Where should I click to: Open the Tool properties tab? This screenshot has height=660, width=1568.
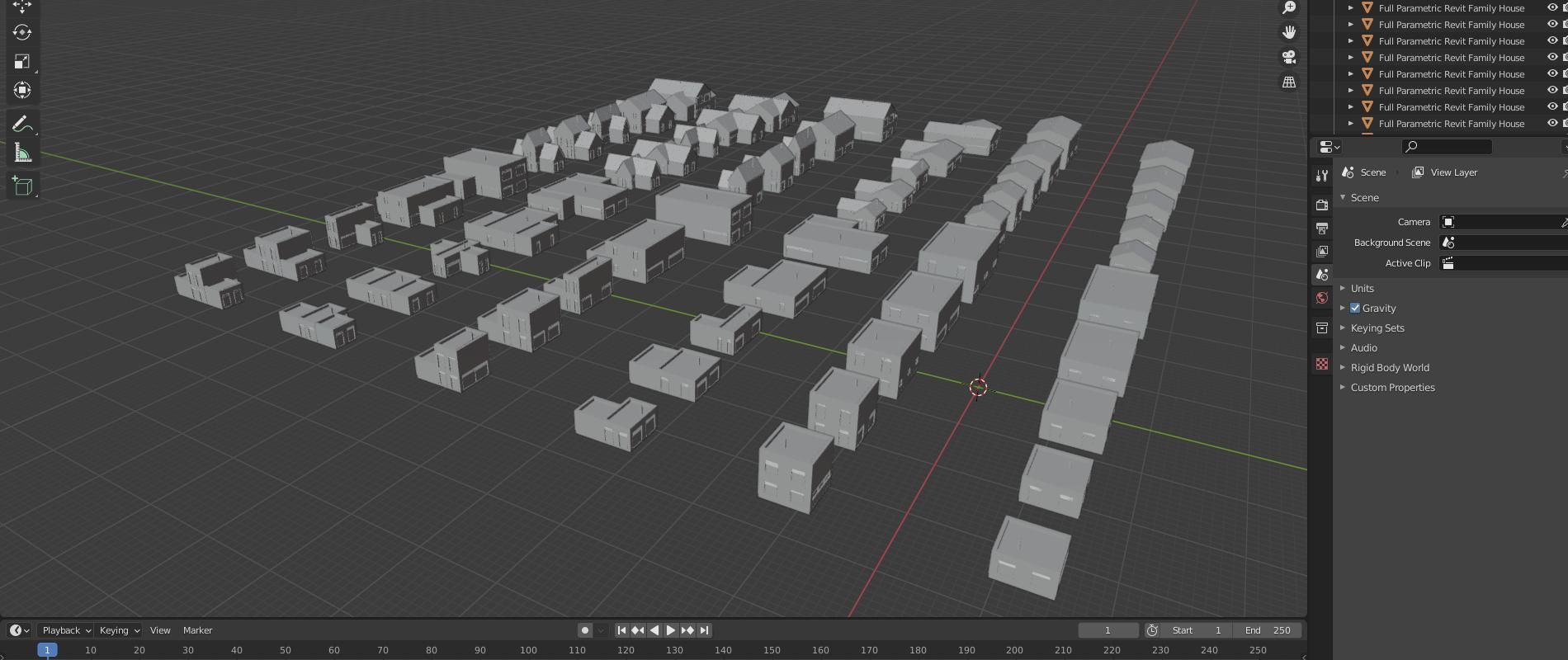tap(1322, 175)
